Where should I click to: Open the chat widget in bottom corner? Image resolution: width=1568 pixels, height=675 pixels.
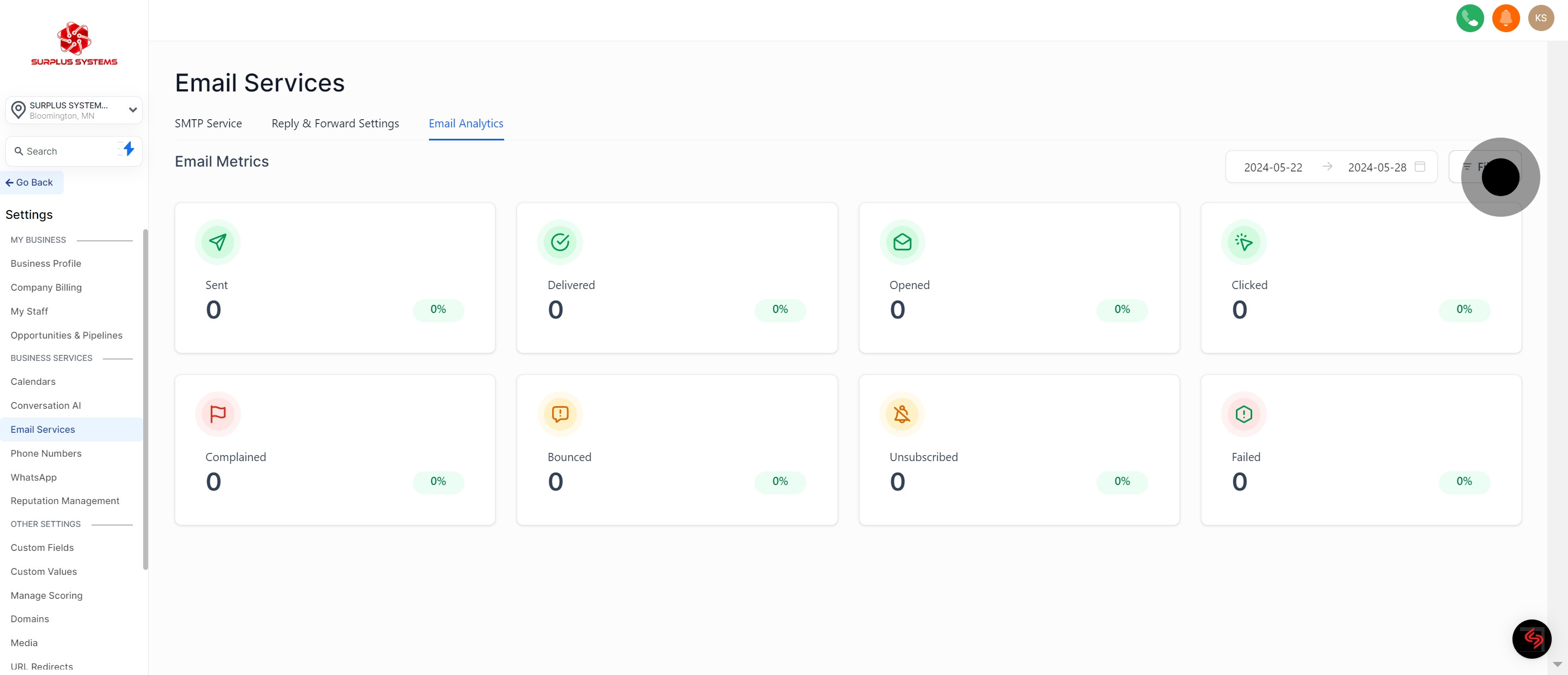click(x=1531, y=639)
